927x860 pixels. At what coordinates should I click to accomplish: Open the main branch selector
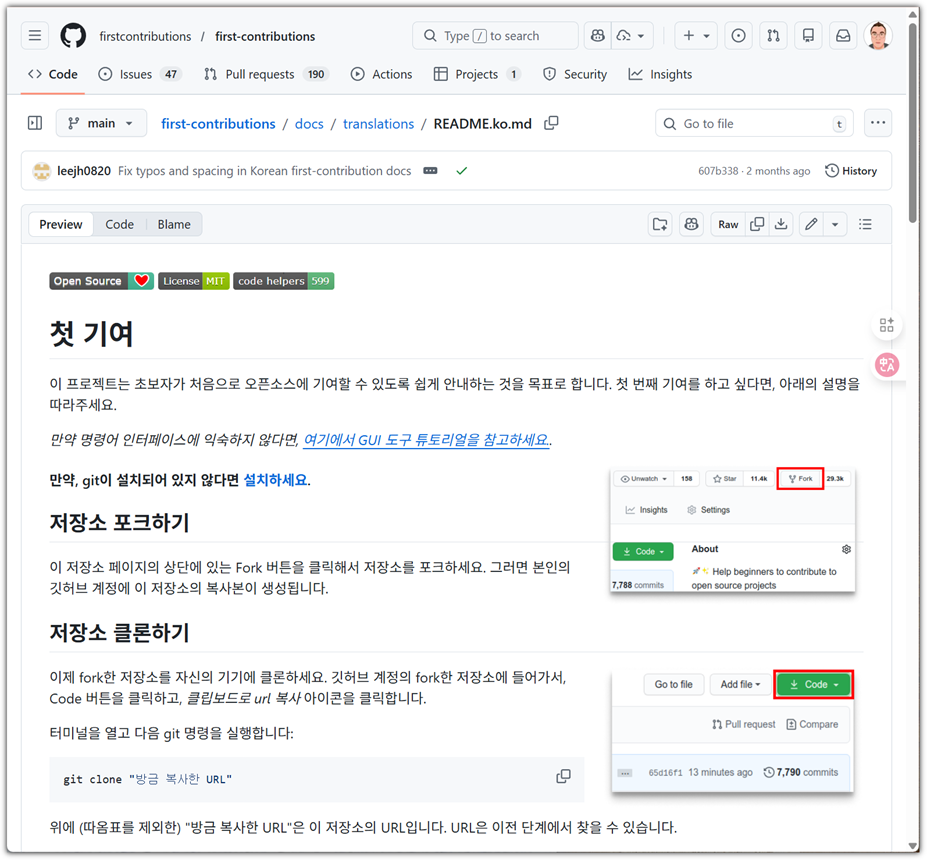click(101, 123)
